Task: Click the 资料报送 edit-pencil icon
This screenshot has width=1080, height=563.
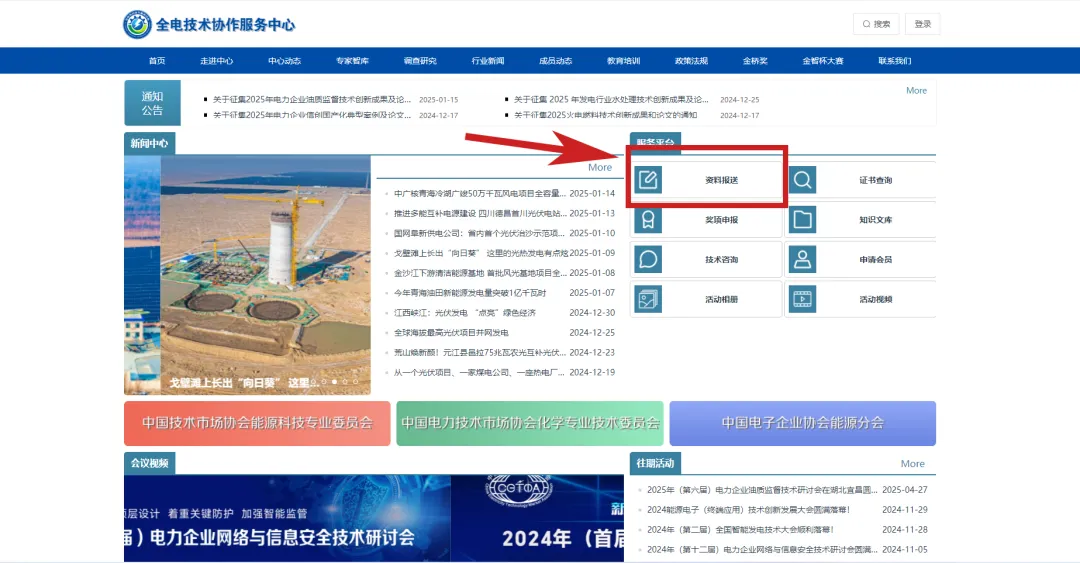Action: (647, 180)
